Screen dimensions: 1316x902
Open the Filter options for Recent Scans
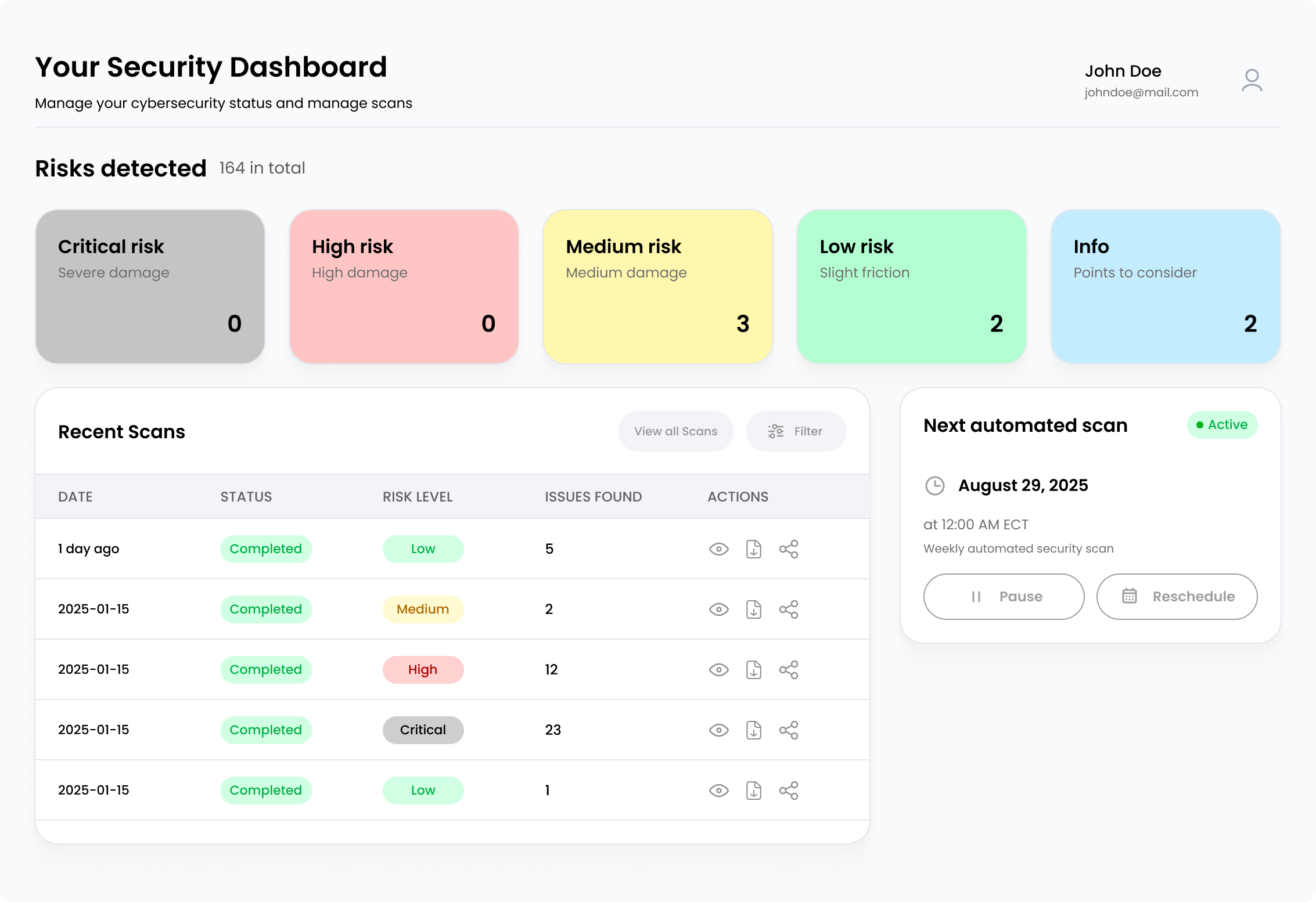pyautogui.click(x=796, y=431)
